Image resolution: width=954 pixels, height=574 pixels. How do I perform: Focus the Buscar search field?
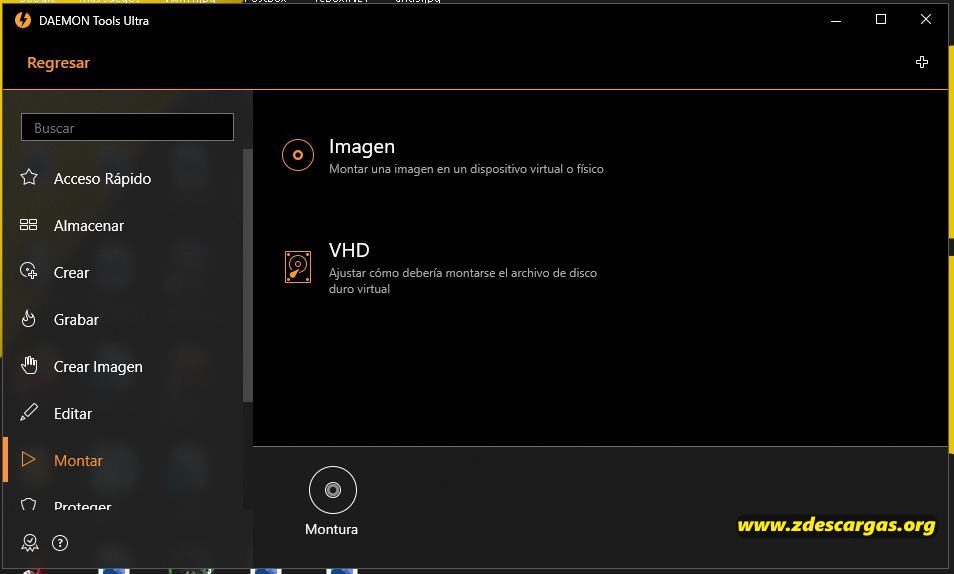click(127, 127)
